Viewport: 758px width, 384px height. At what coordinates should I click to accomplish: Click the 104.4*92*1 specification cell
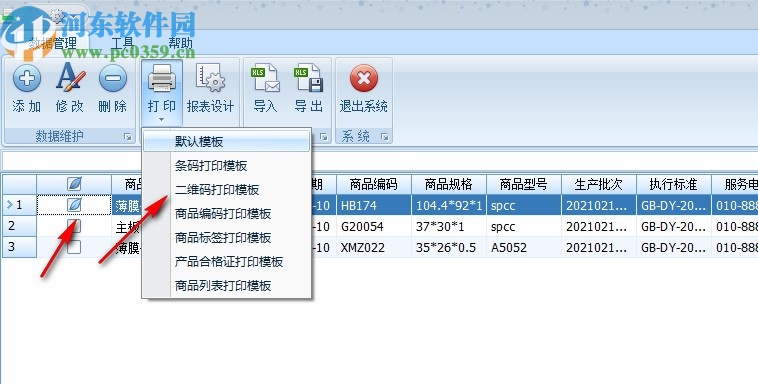click(x=449, y=205)
